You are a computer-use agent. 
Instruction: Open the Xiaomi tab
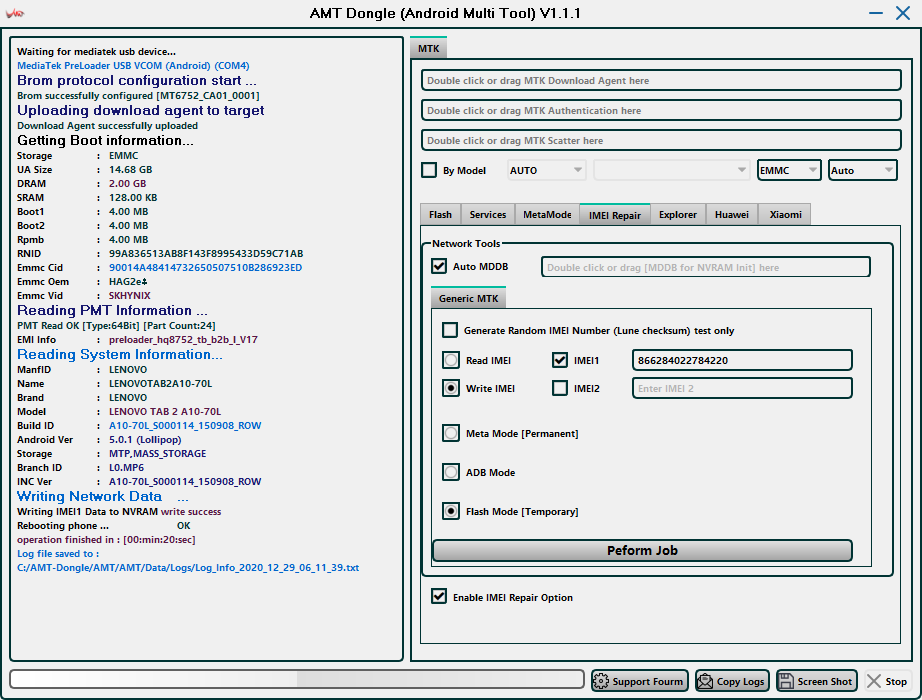tap(785, 215)
